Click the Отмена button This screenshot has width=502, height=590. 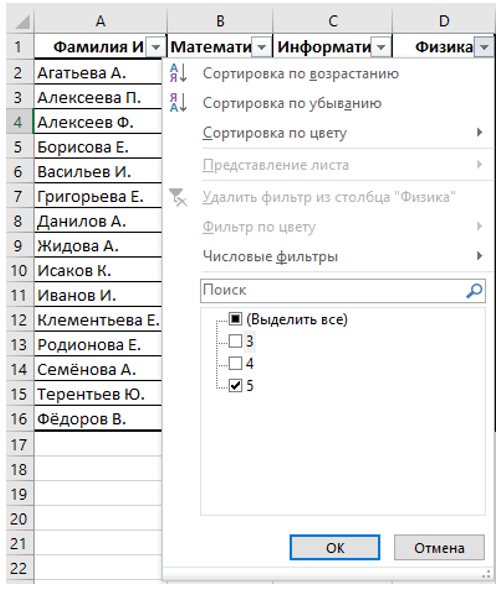click(439, 547)
